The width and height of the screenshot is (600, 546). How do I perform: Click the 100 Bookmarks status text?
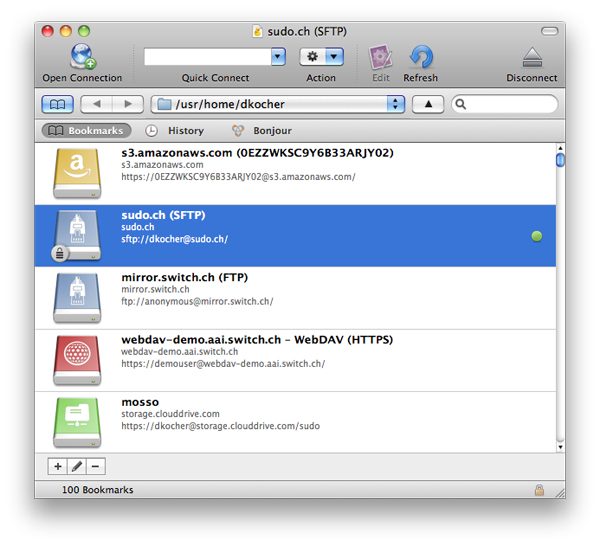98,490
